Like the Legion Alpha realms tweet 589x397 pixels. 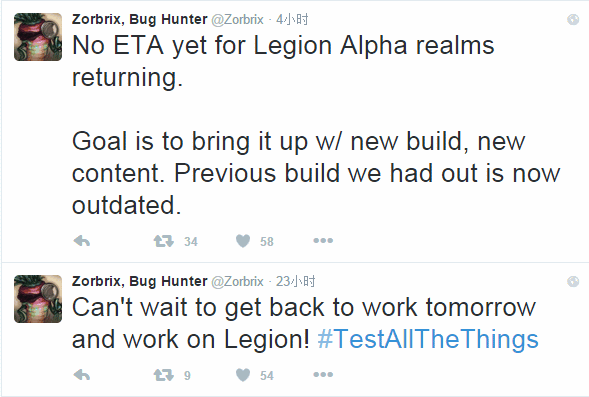pos(243,241)
